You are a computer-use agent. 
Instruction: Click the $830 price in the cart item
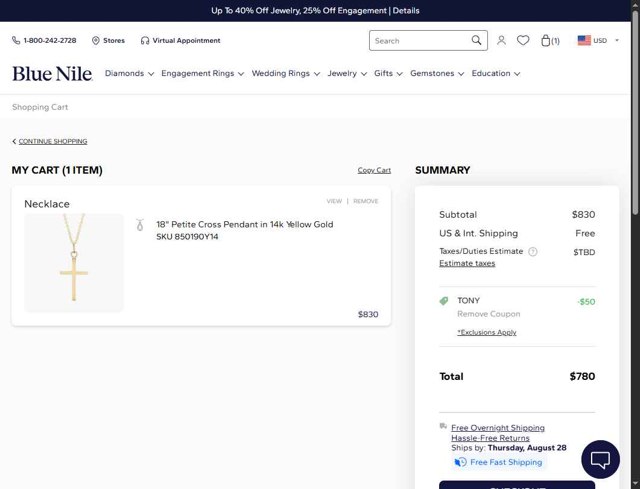point(368,314)
